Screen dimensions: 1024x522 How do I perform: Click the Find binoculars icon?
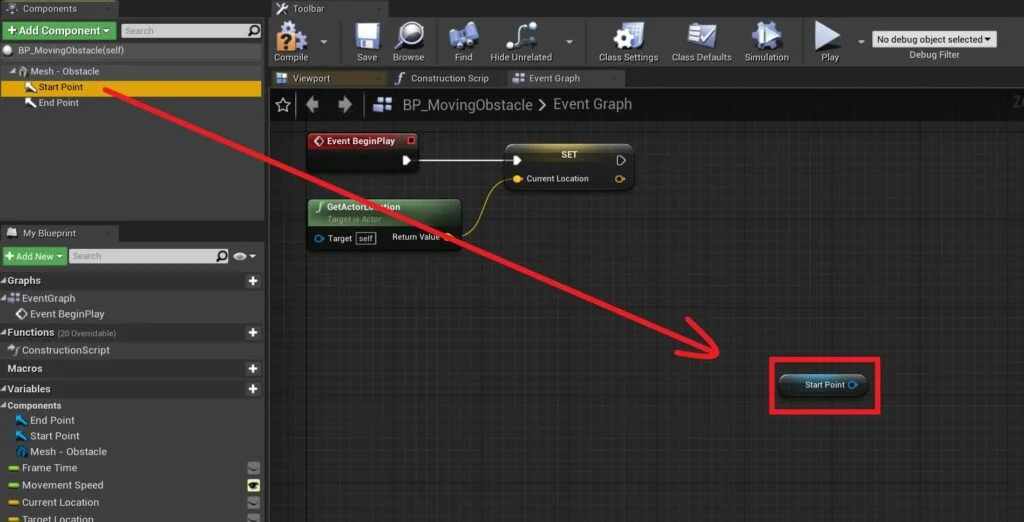tap(463, 38)
